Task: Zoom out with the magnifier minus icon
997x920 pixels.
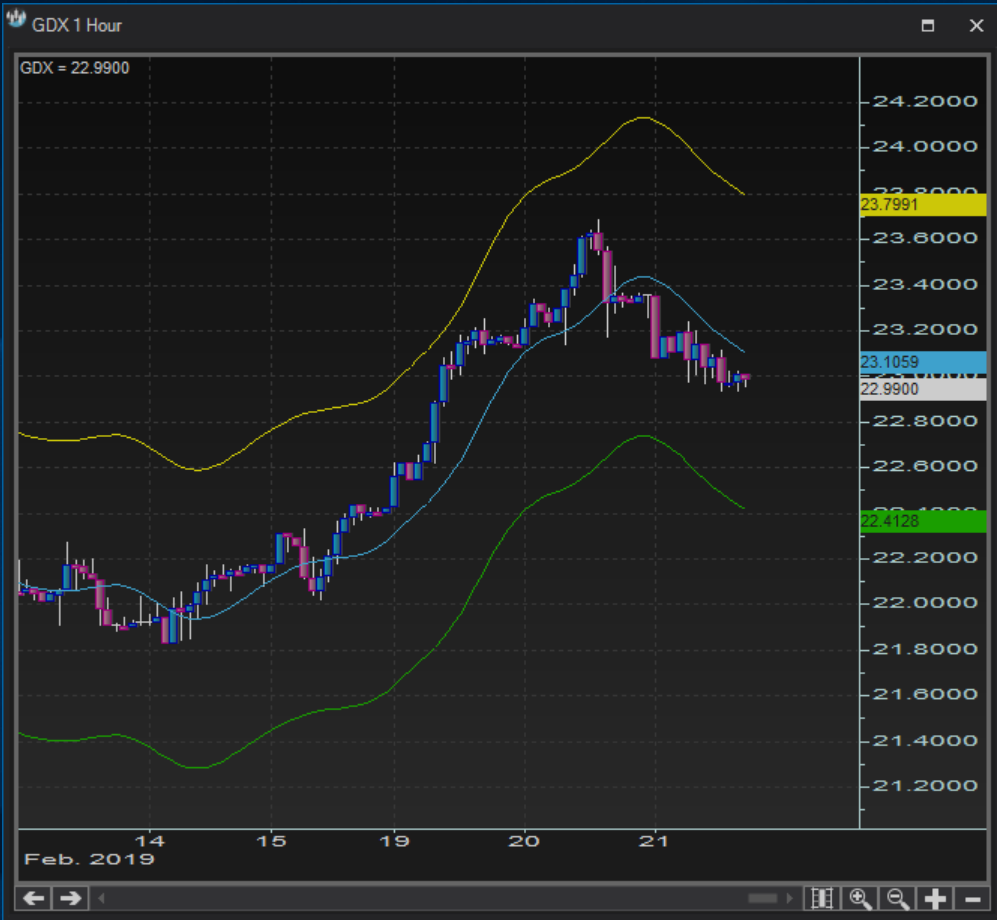Action: pyautogui.click(x=898, y=898)
